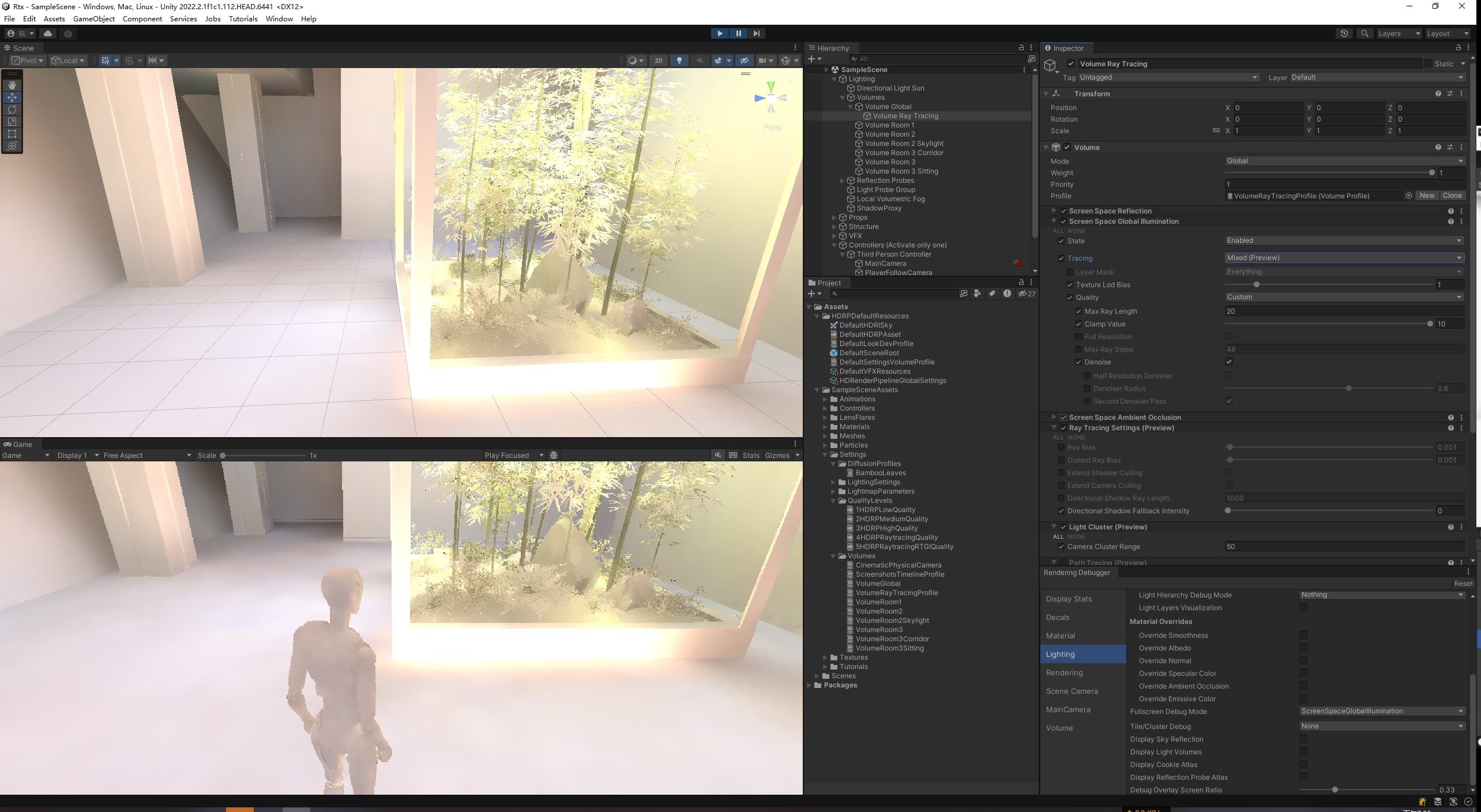Viewport: 1481px width, 812px height.
Task: Click the Reset button in Rendering Debugger
Action: click(1463, 583)
